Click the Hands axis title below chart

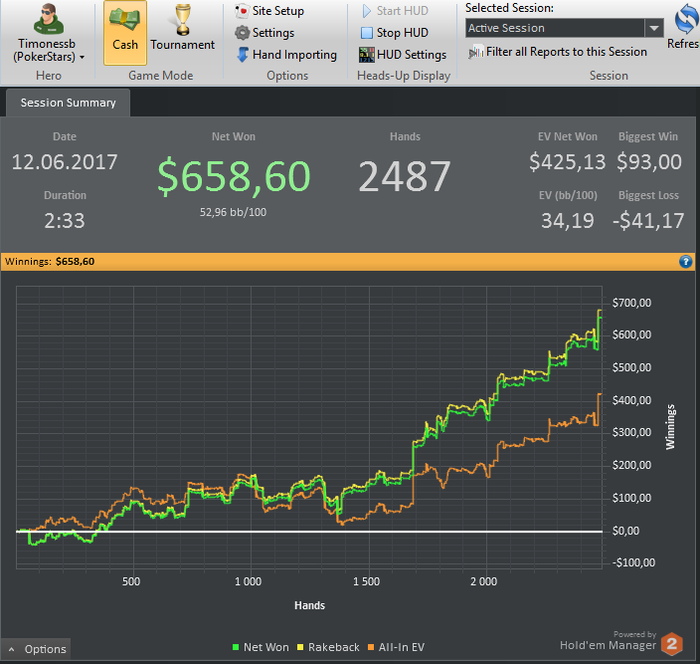click(310, 606)
